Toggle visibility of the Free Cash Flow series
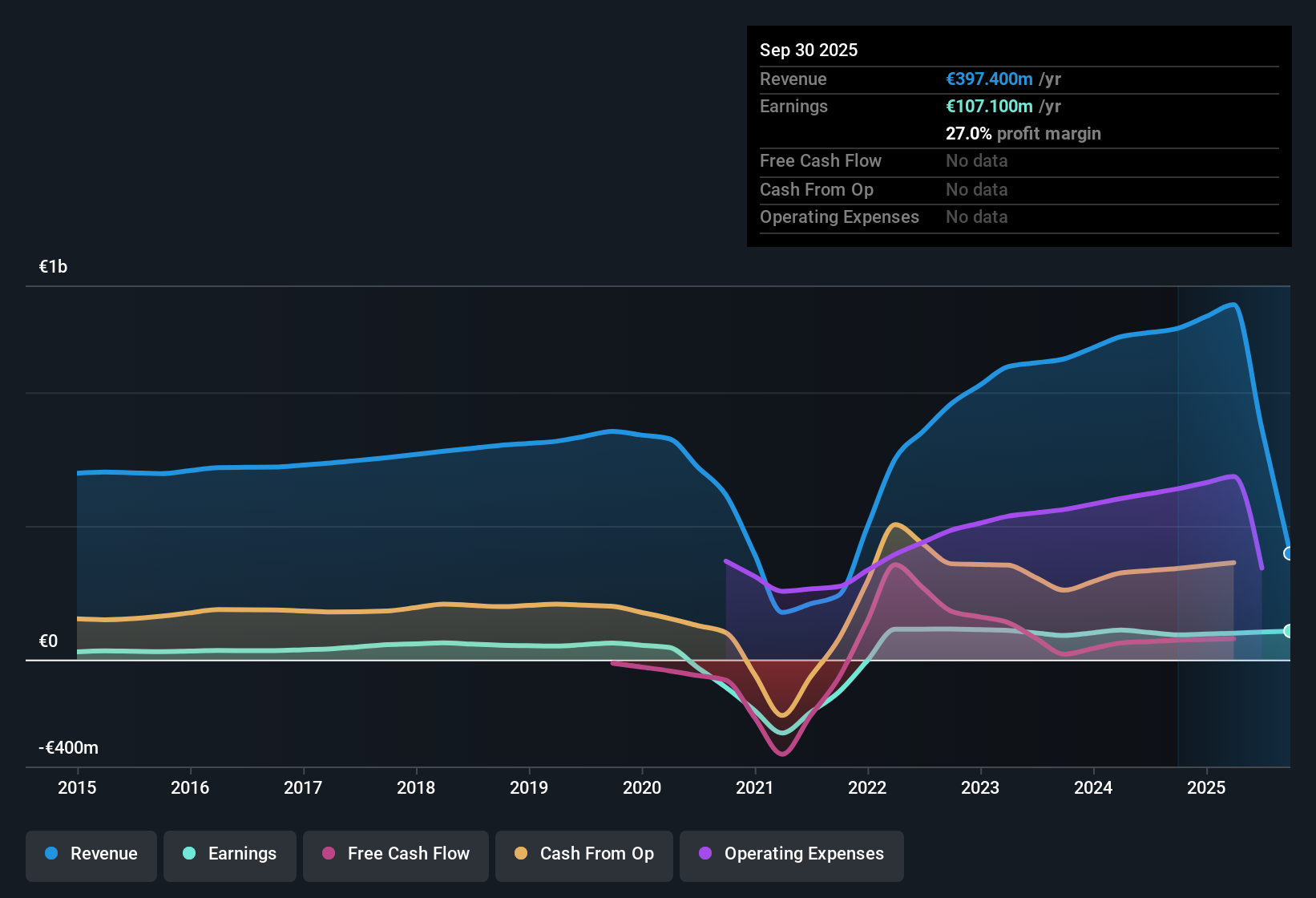The width and height of the screenshot is (1316, 898). (x=395, y=854)
